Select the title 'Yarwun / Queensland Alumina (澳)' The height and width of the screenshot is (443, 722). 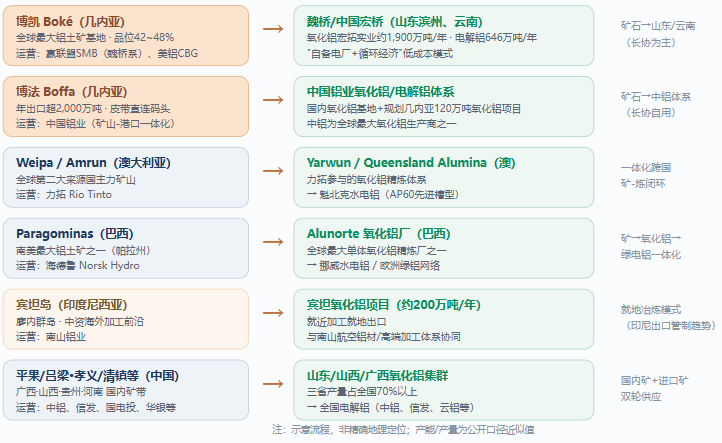click(411, 163)
